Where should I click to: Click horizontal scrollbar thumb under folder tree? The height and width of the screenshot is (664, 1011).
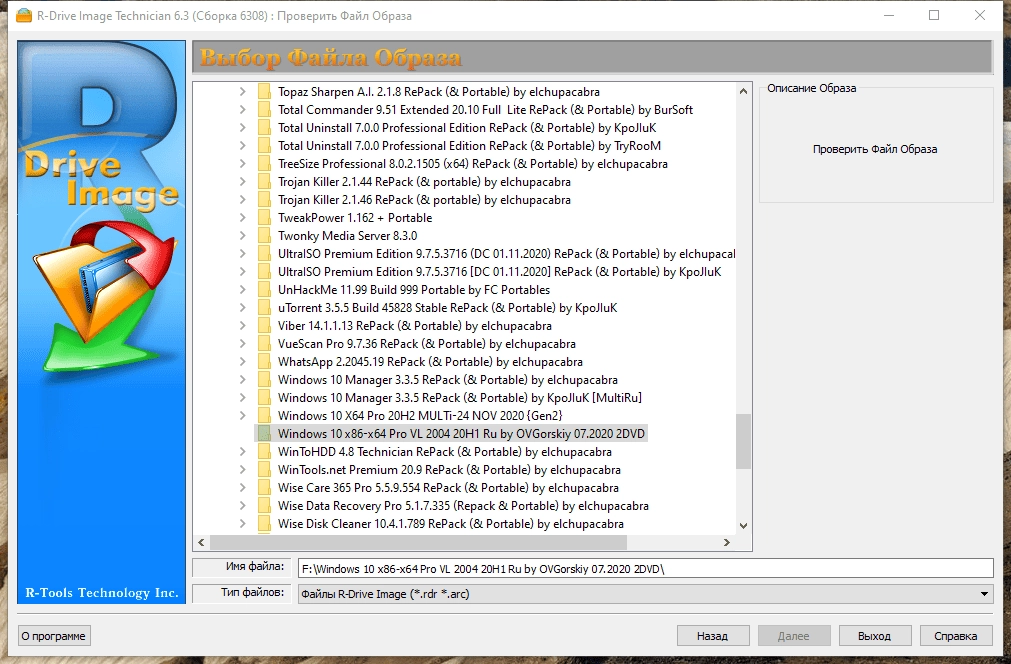tap(418, 543)
